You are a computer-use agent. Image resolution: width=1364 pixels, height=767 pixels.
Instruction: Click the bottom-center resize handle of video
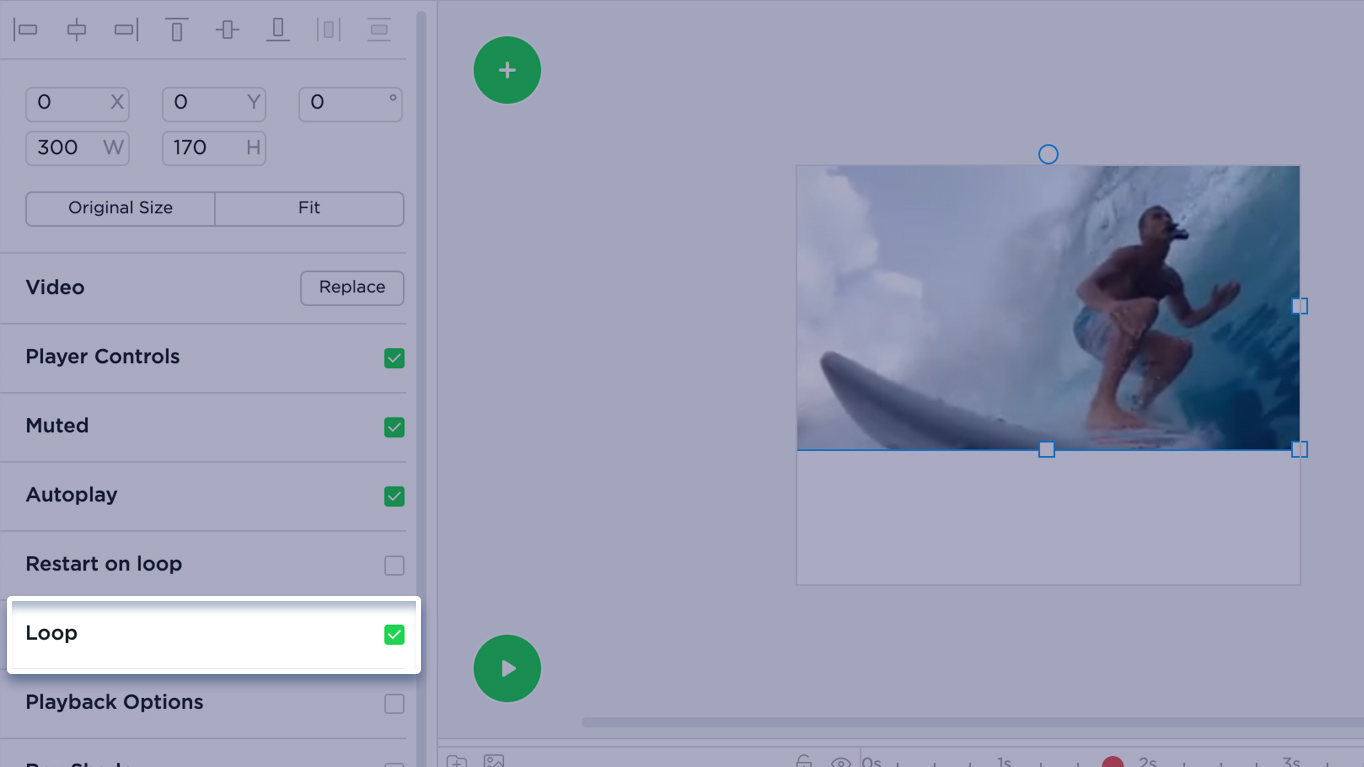tap(1046, 450)
